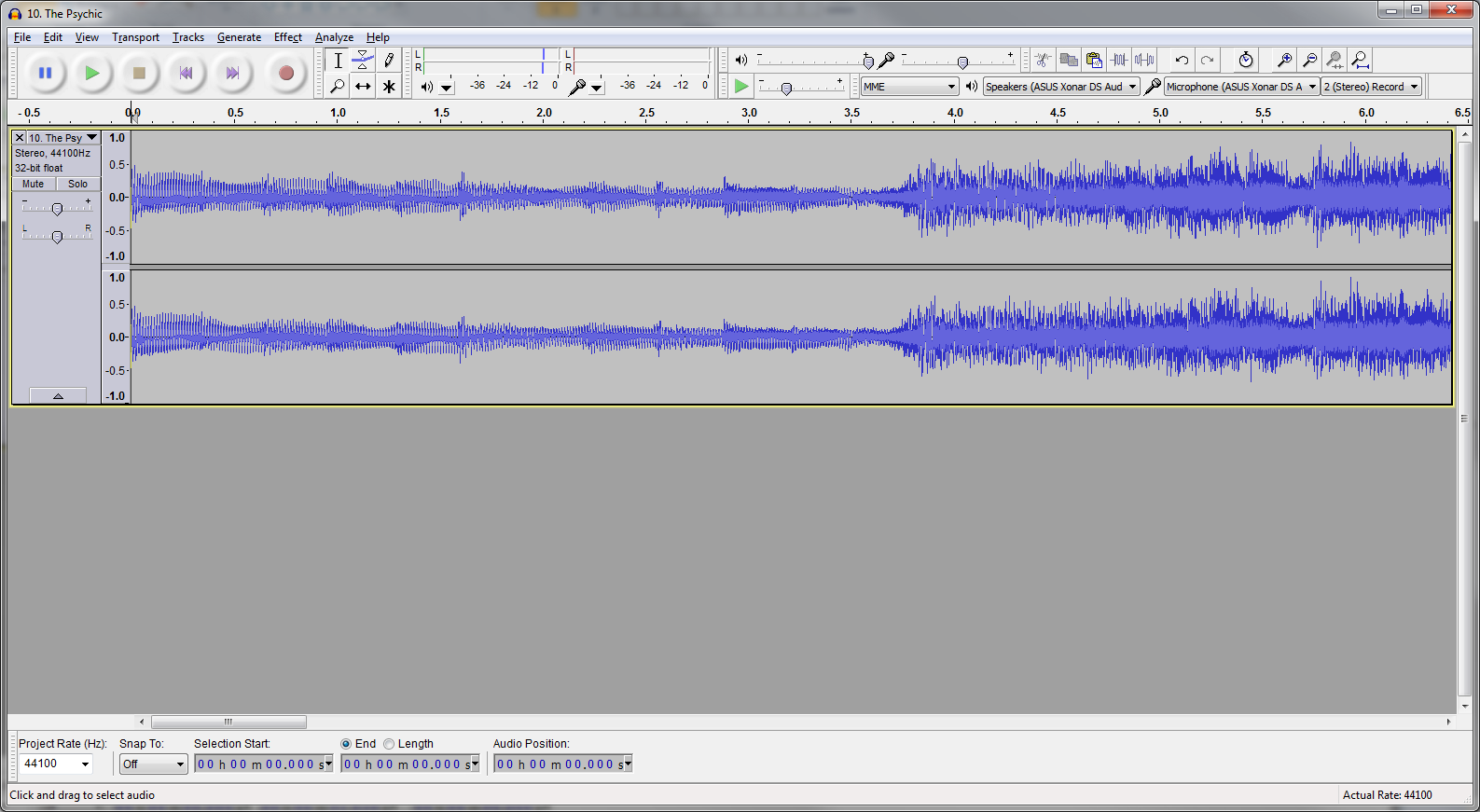Open the Generate menu
This screenshot has width=1480, height=812.
[240, 37]
